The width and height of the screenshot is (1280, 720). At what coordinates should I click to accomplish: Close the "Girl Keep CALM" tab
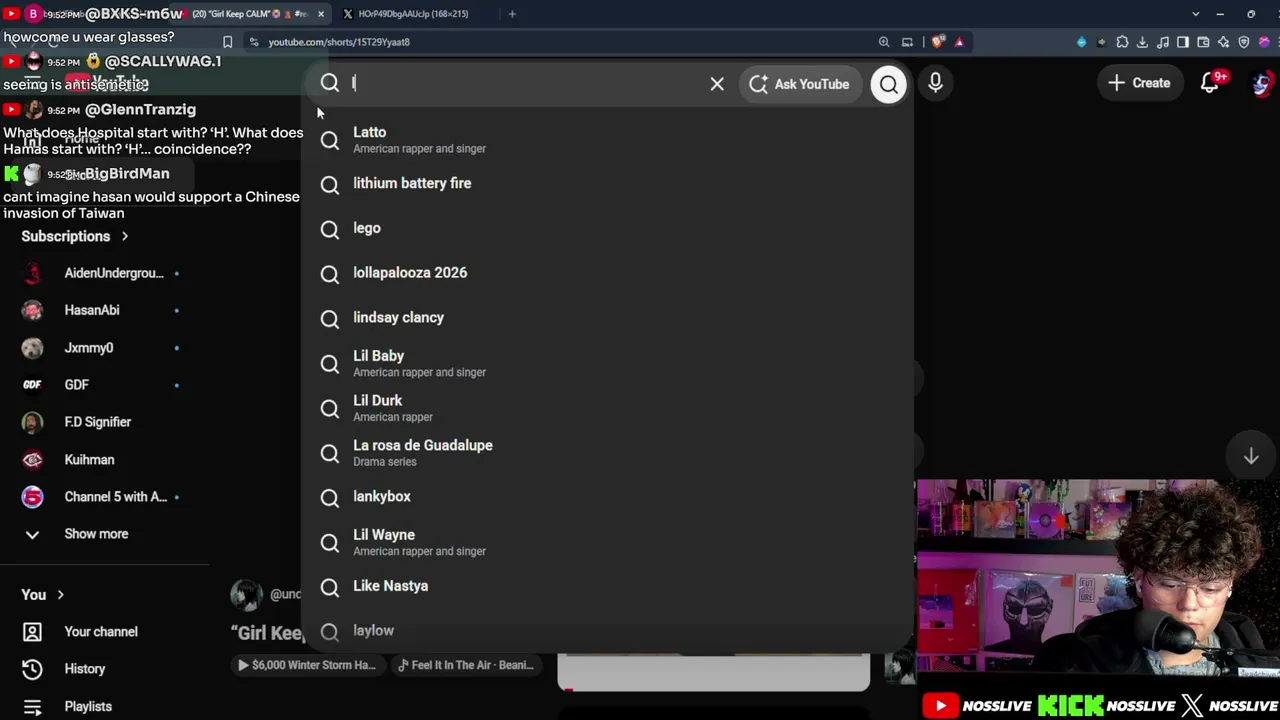pos(321,14)
